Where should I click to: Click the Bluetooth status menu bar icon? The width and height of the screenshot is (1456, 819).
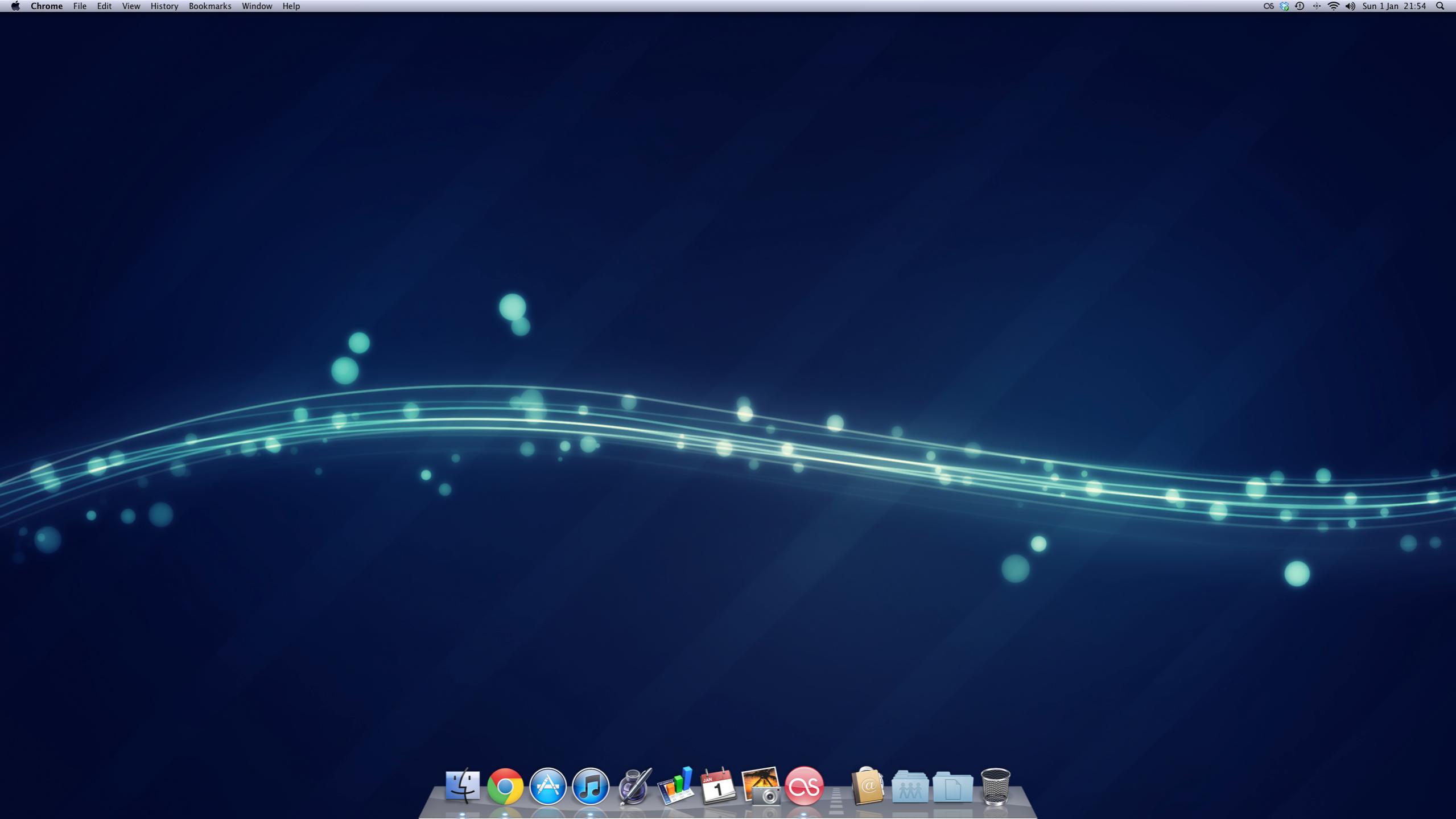1317,6
